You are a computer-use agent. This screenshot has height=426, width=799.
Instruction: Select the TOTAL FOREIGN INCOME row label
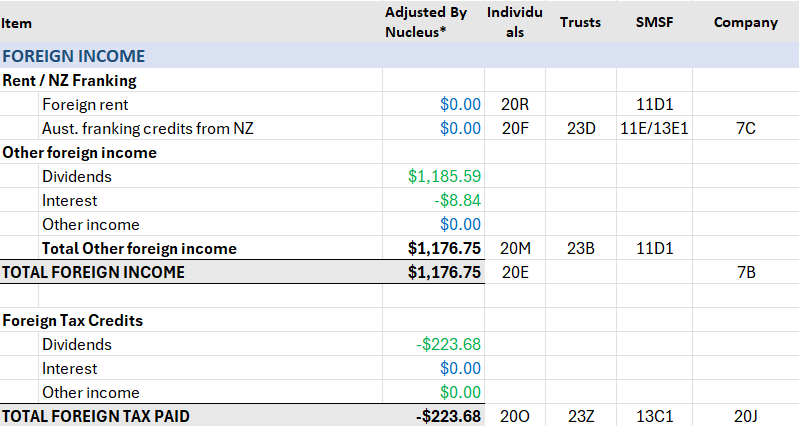coord(93,272)
